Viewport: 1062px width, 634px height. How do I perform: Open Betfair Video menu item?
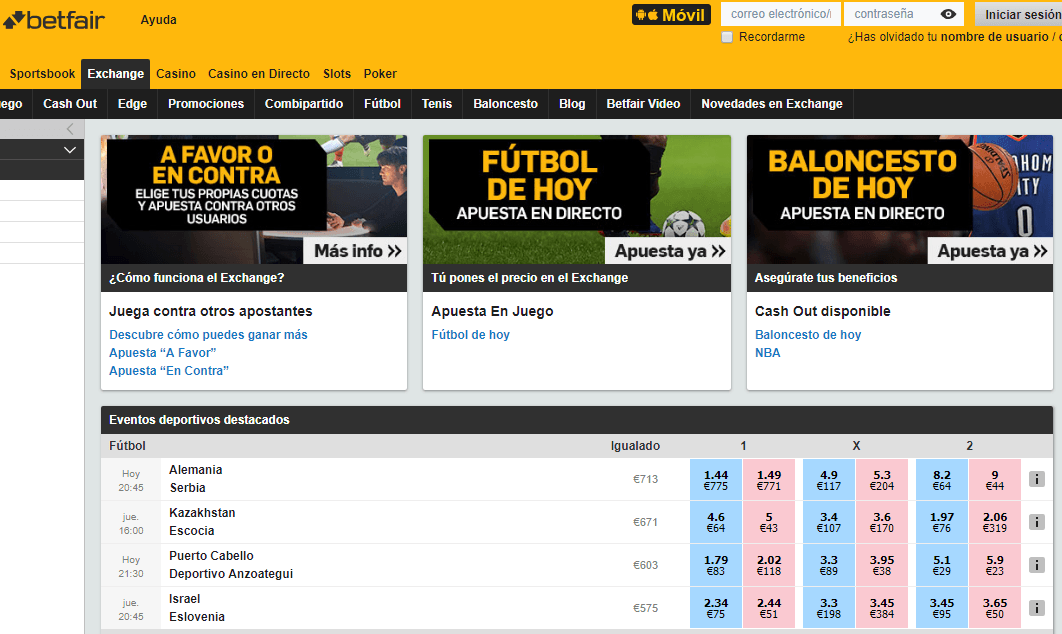643,104
